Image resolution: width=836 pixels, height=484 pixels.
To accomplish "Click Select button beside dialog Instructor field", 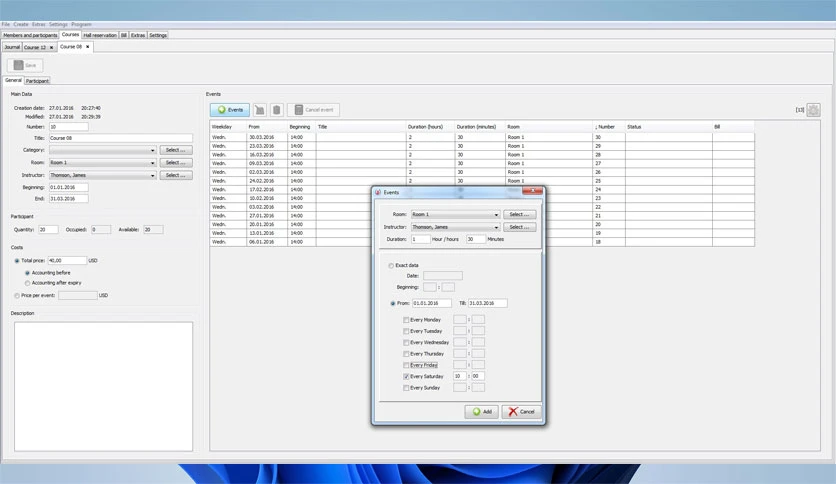I will [x=519, y=227].
